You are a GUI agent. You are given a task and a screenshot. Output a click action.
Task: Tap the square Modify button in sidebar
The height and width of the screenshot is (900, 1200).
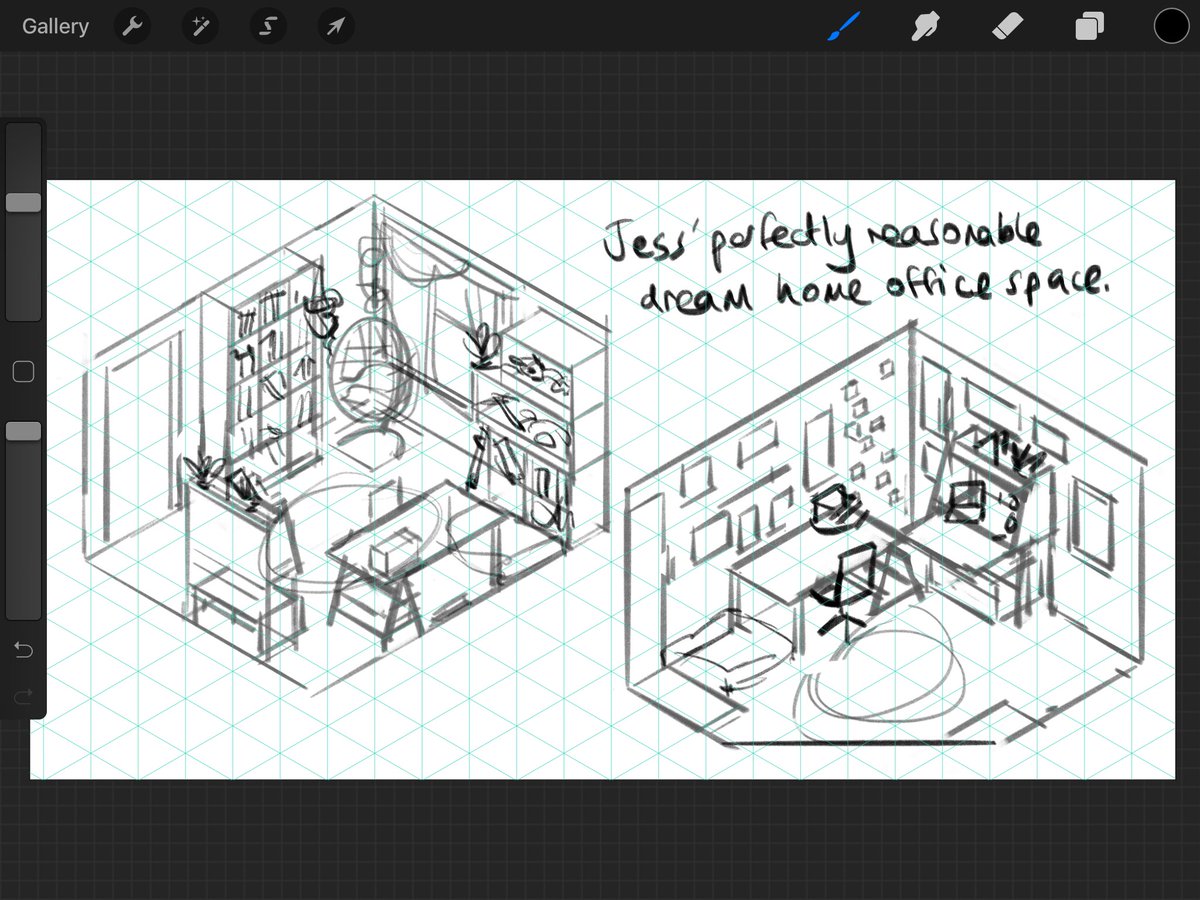23,372
